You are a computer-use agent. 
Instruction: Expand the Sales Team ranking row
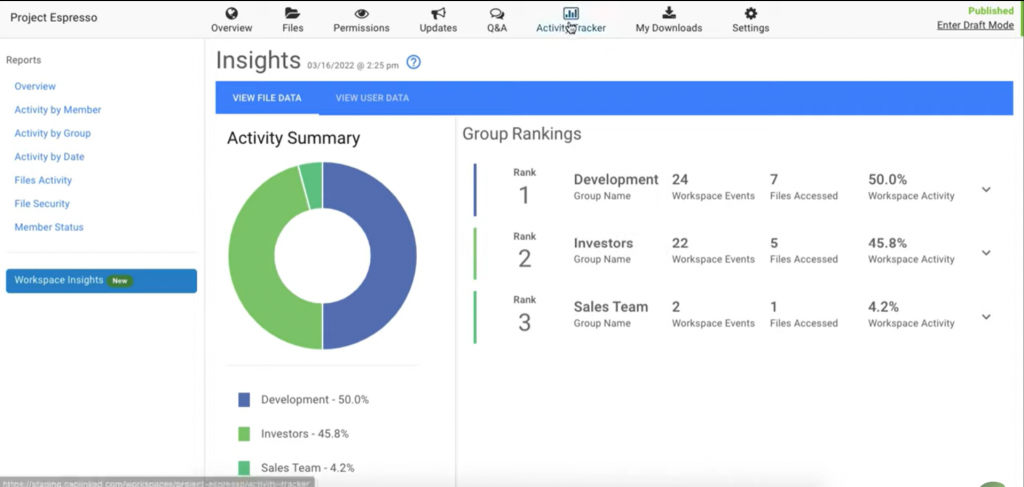(x=986, y=317)
